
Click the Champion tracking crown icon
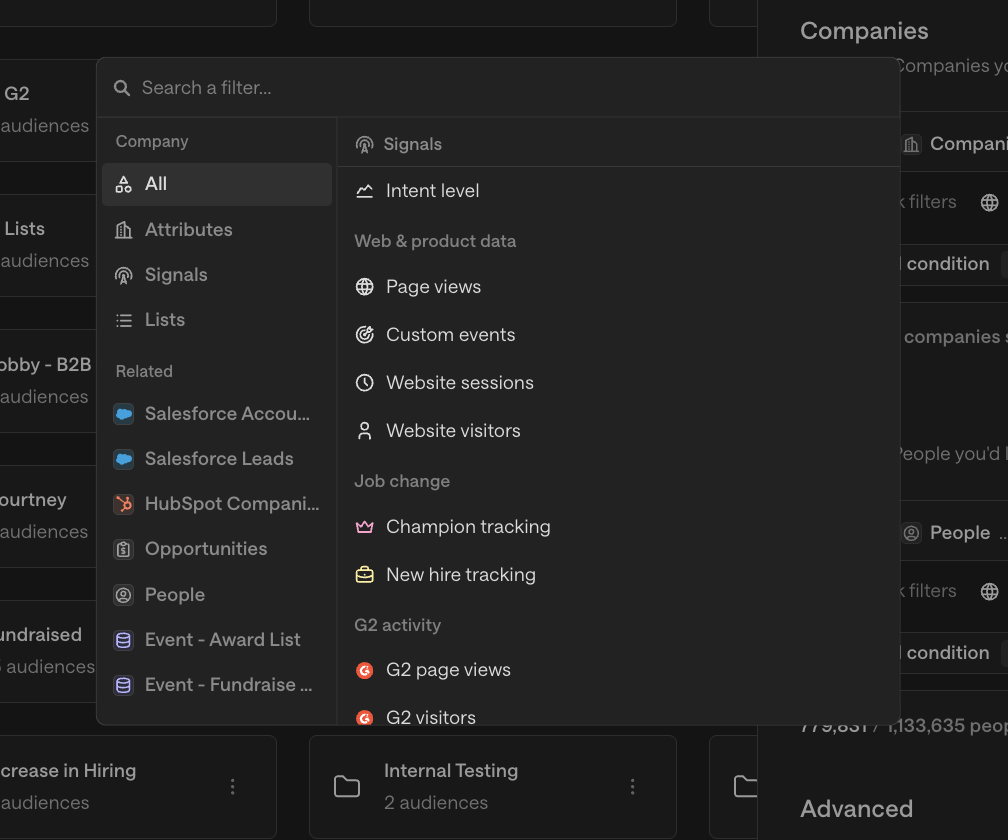pyautogui.click(x=364, y=527)
